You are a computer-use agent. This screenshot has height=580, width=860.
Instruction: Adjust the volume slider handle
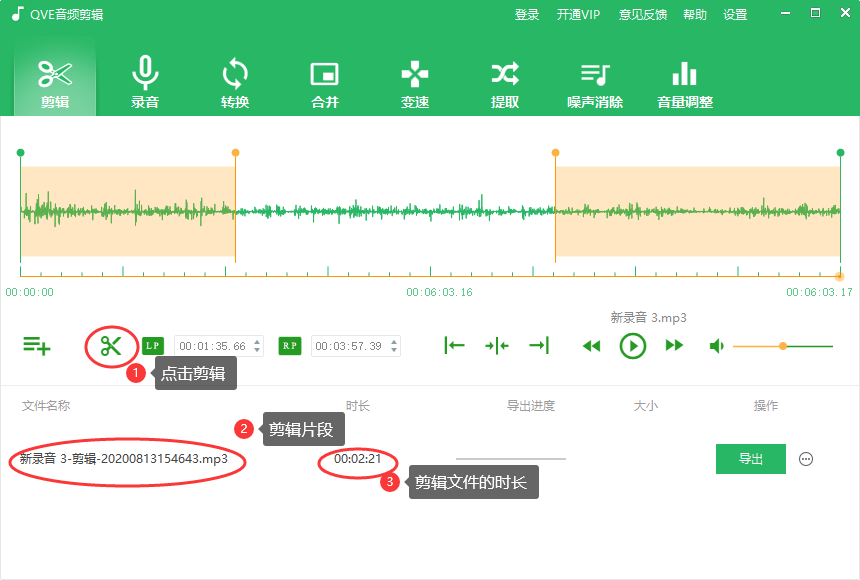[x=783, y=345]
